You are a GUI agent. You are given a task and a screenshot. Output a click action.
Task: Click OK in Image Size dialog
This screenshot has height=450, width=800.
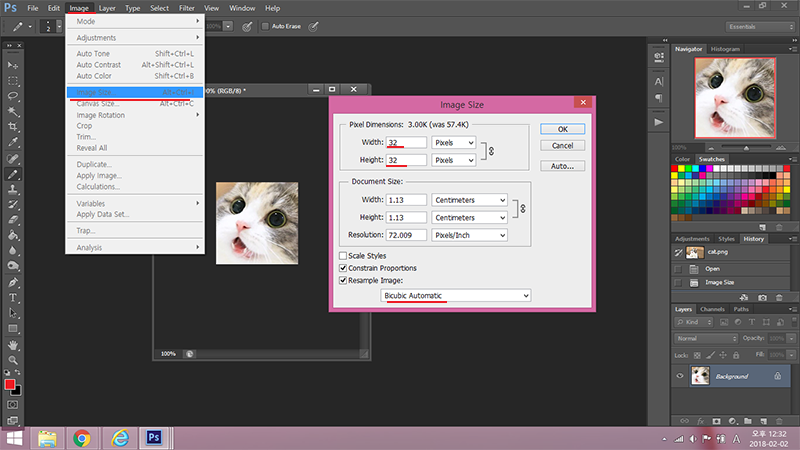pyautogui.click(x=563, y=129)
